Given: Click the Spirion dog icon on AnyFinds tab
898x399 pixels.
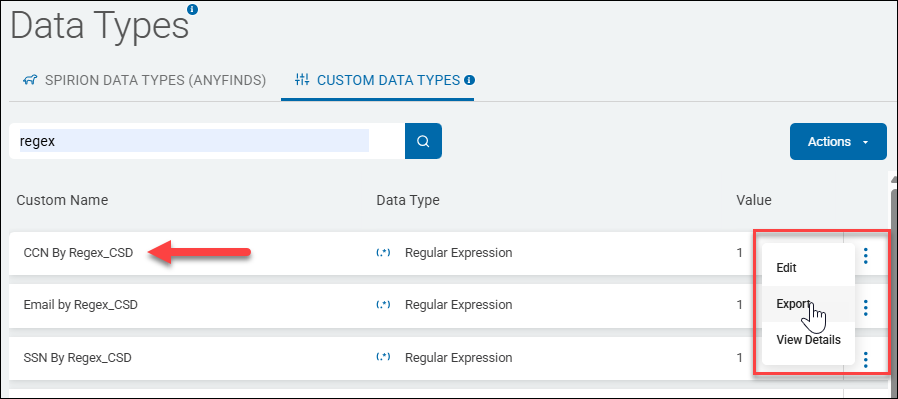Looking at the screenshot, I should click(30, 81).
